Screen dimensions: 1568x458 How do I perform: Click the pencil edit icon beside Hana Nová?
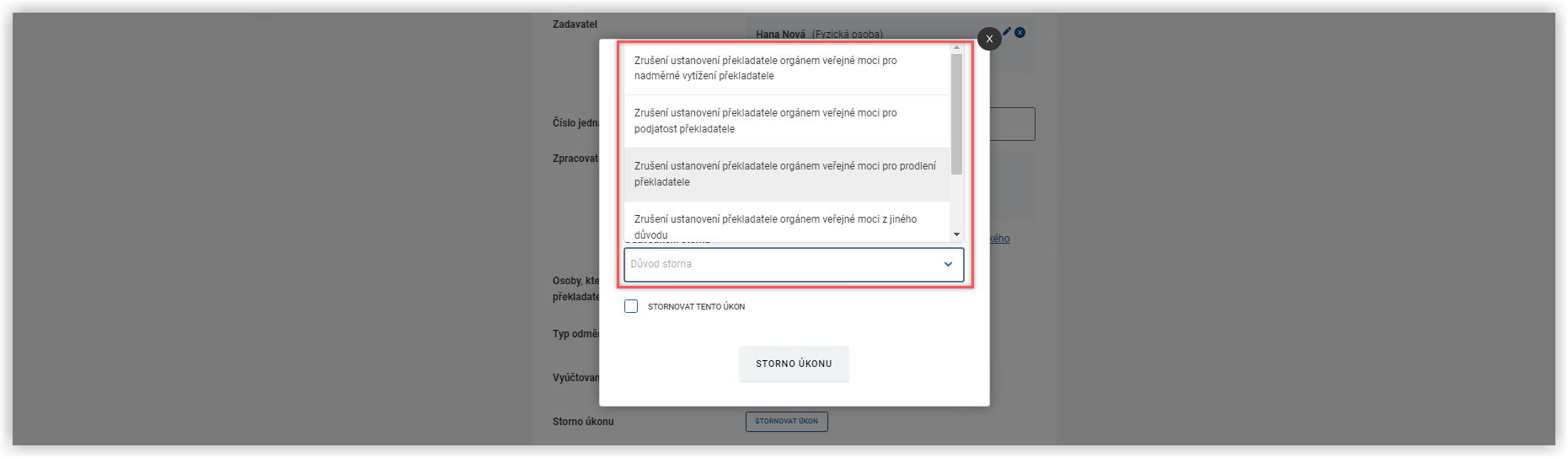1007,32
